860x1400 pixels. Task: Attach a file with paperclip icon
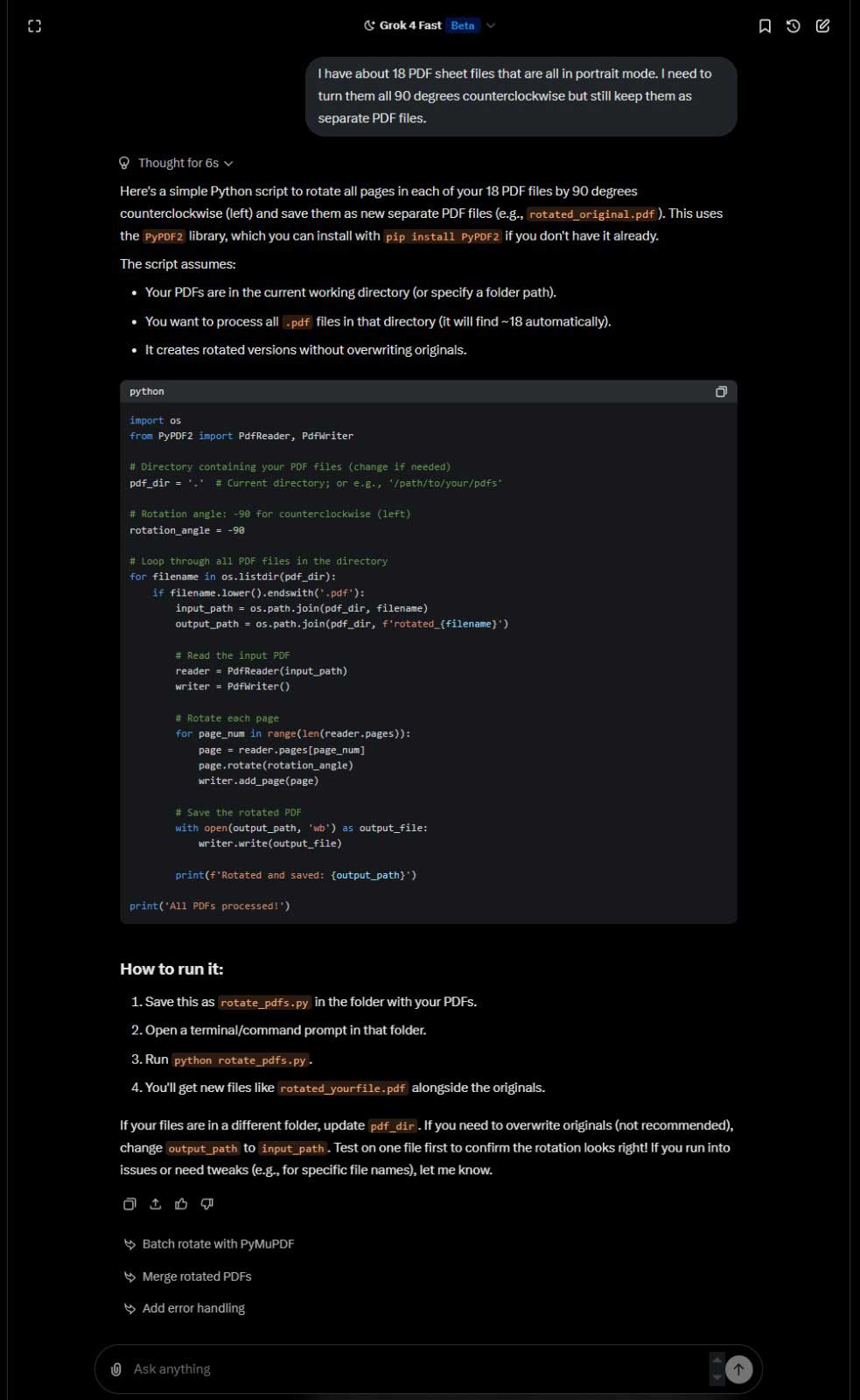tap(115, 1369)
